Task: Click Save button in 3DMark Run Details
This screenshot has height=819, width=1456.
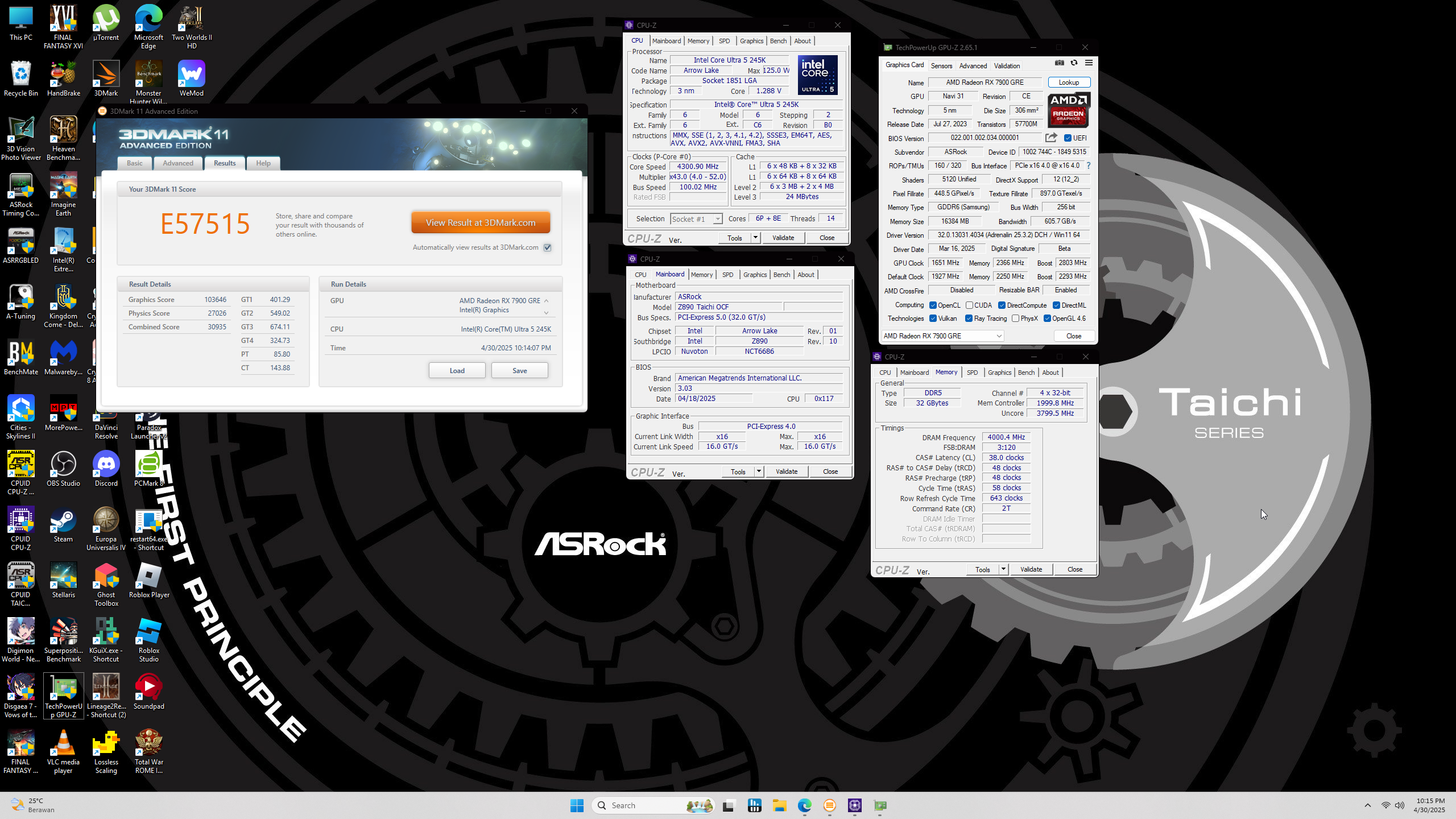Action: tap(519, 371)
